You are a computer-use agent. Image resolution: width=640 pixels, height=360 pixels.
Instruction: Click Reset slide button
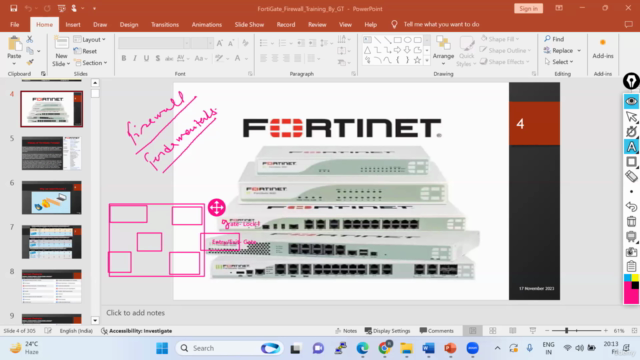85,51
